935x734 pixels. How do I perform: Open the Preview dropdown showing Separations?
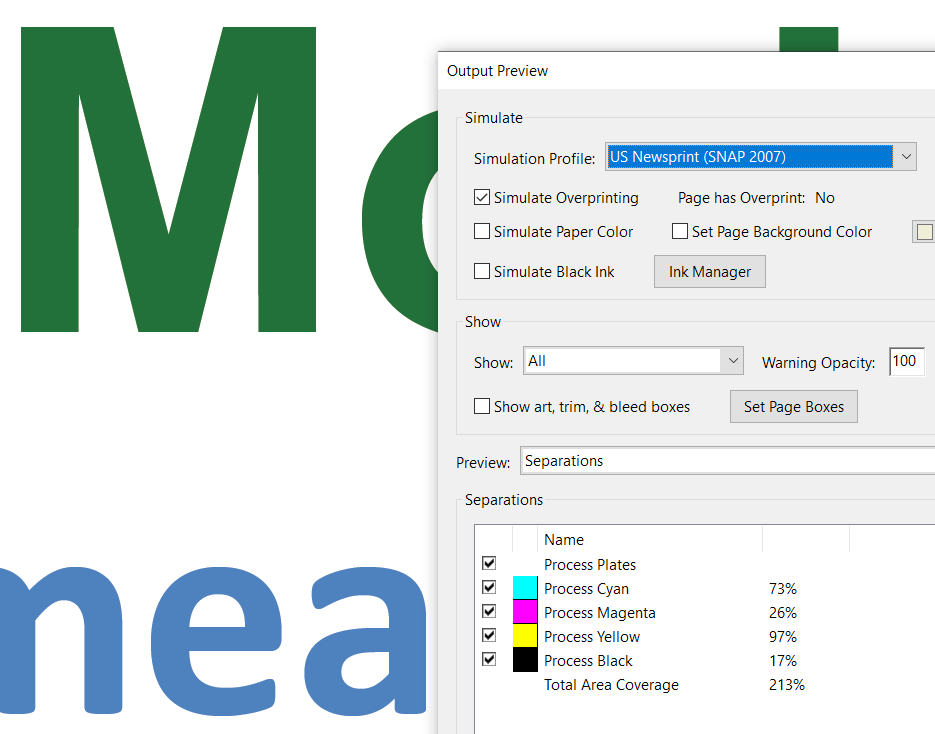[727, 461]
